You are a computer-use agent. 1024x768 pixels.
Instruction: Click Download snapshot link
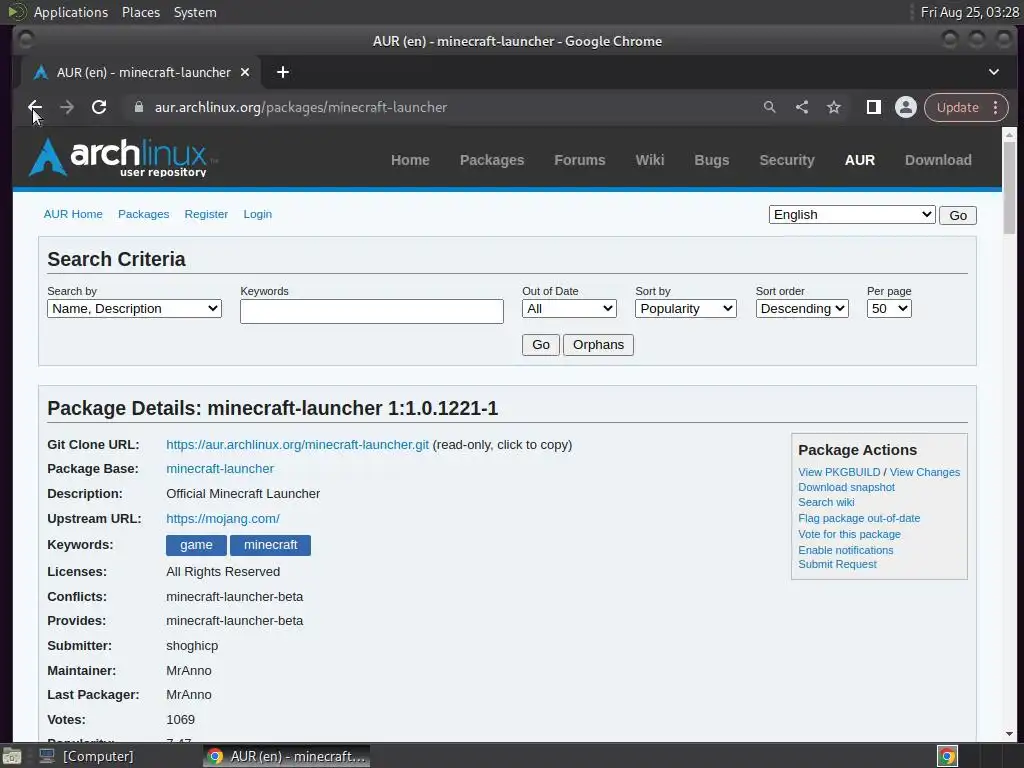(846, 487)
